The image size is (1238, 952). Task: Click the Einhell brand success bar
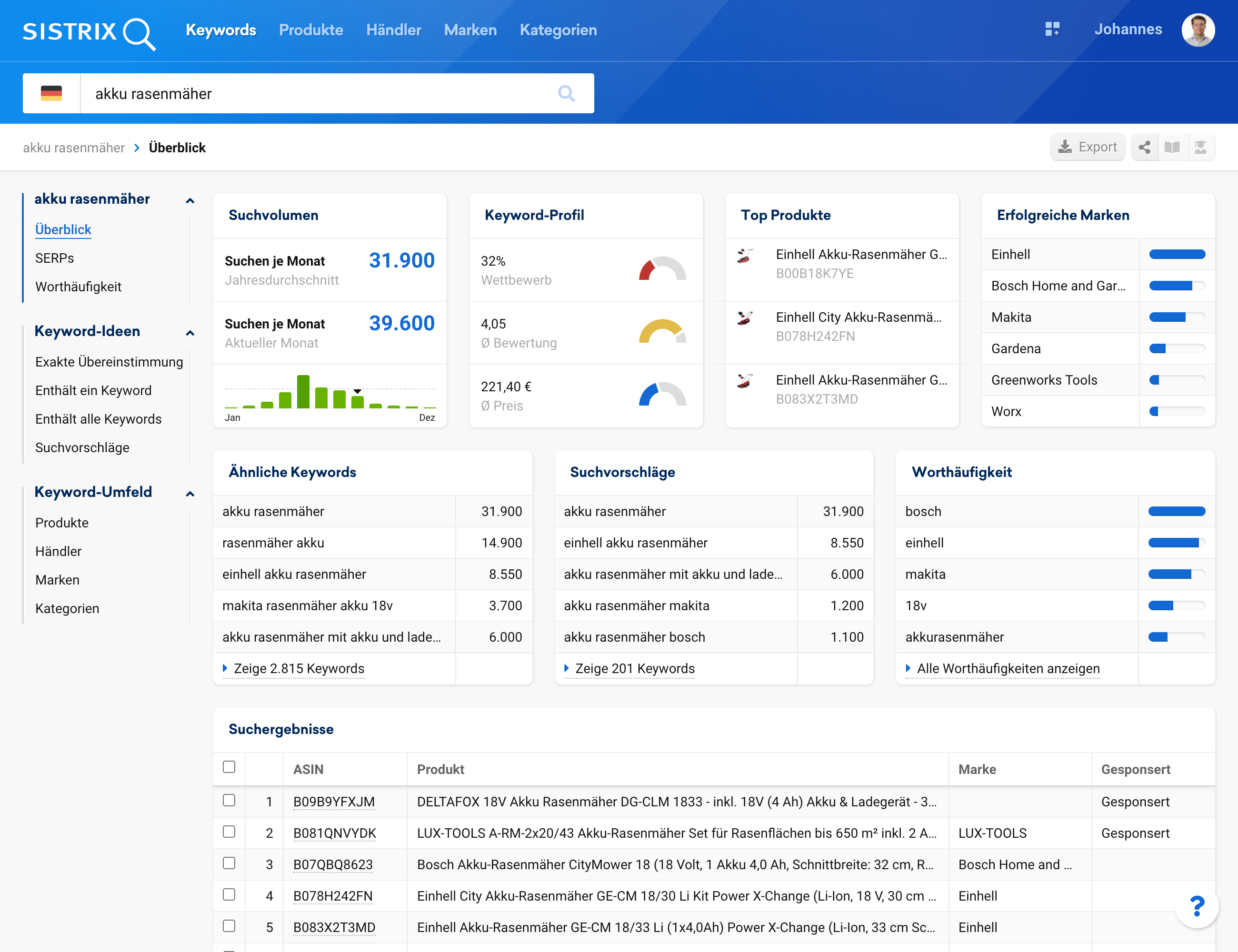(1177, 255)
